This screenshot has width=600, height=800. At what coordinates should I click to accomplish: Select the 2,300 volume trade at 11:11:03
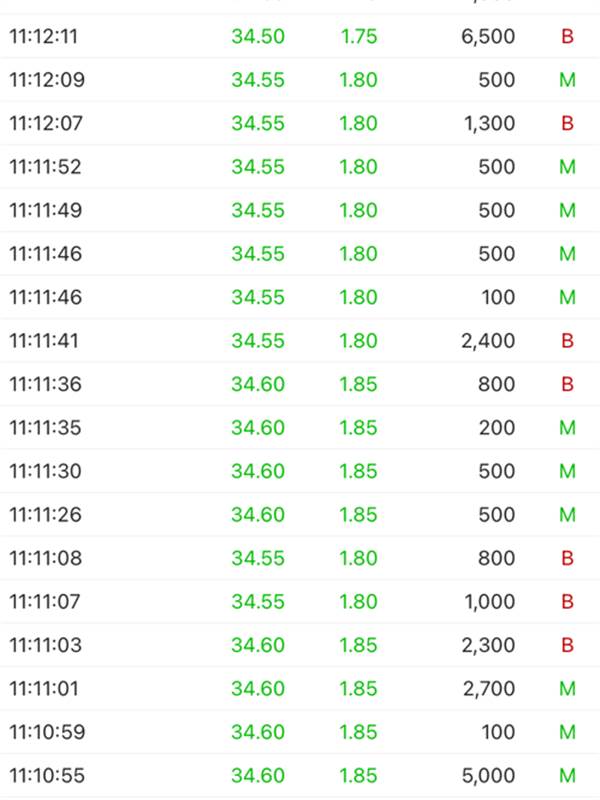tap(488, 645)
